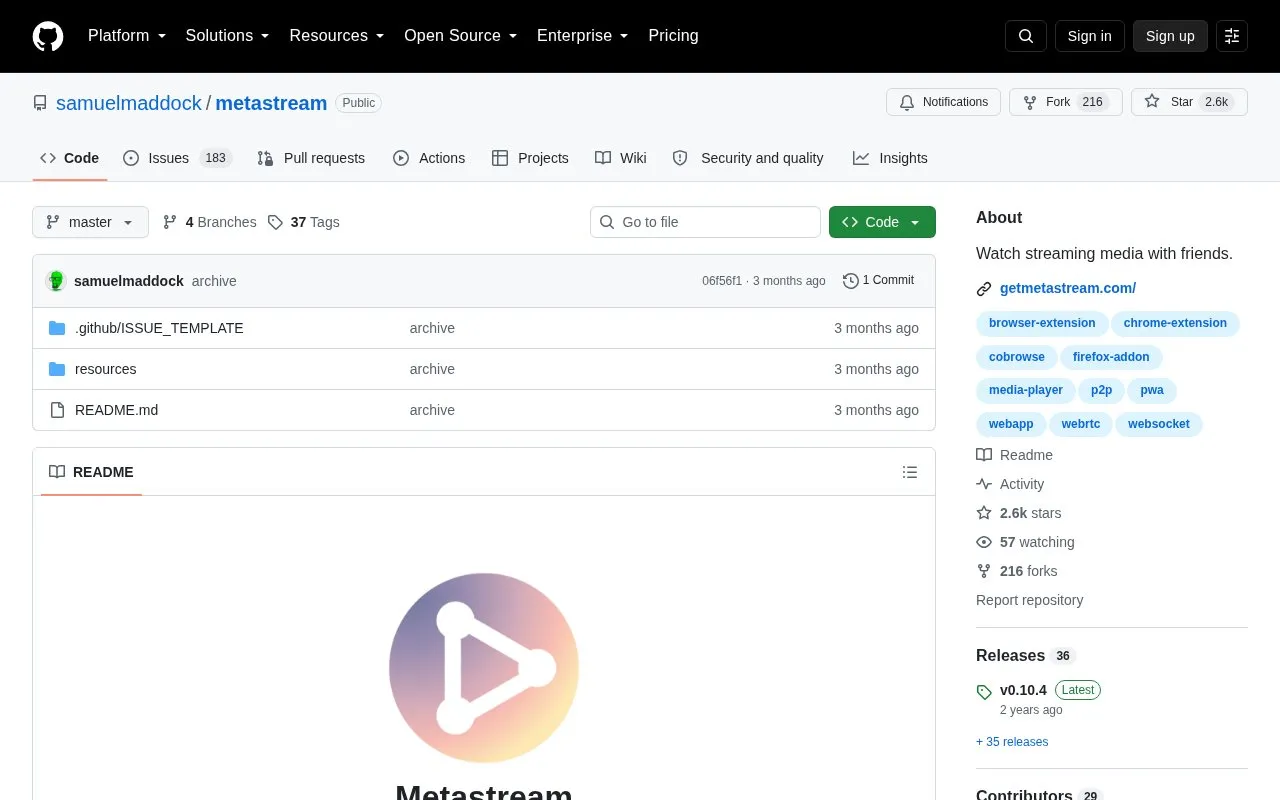Screen dimensions: 1280x800
Task: Expand the Resources menu
Action: pos(337,36)
